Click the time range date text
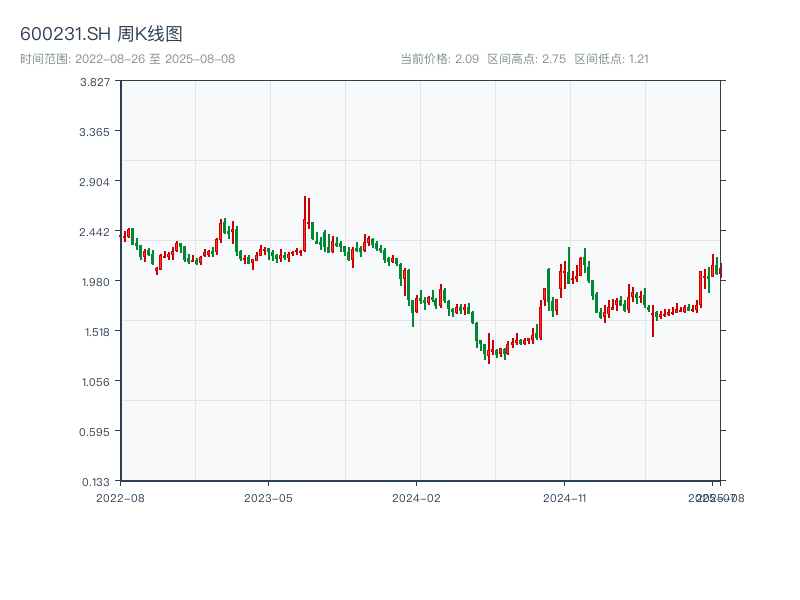The image size is (800, 600). (127, 59)
